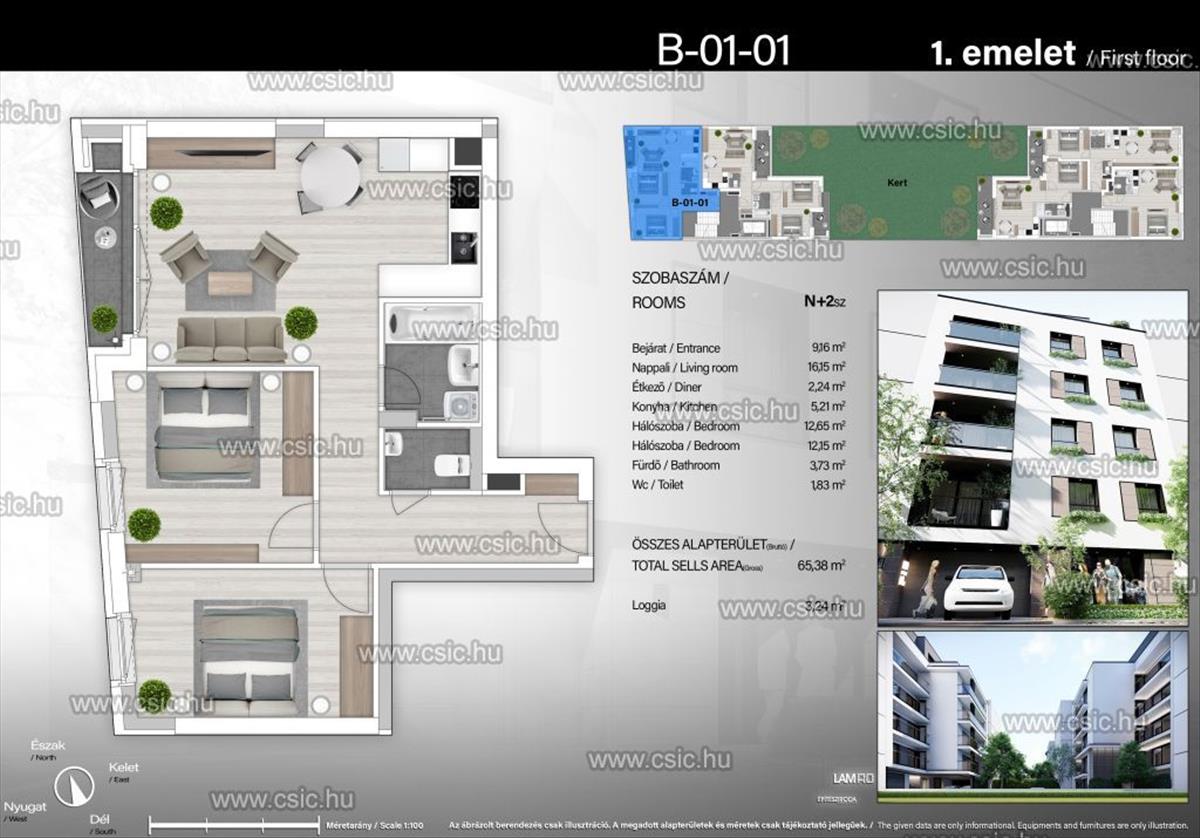Screen dimensions: 1200x838
Task: Select the "1. emelet" first floor heading
Action: [1002, 53]
